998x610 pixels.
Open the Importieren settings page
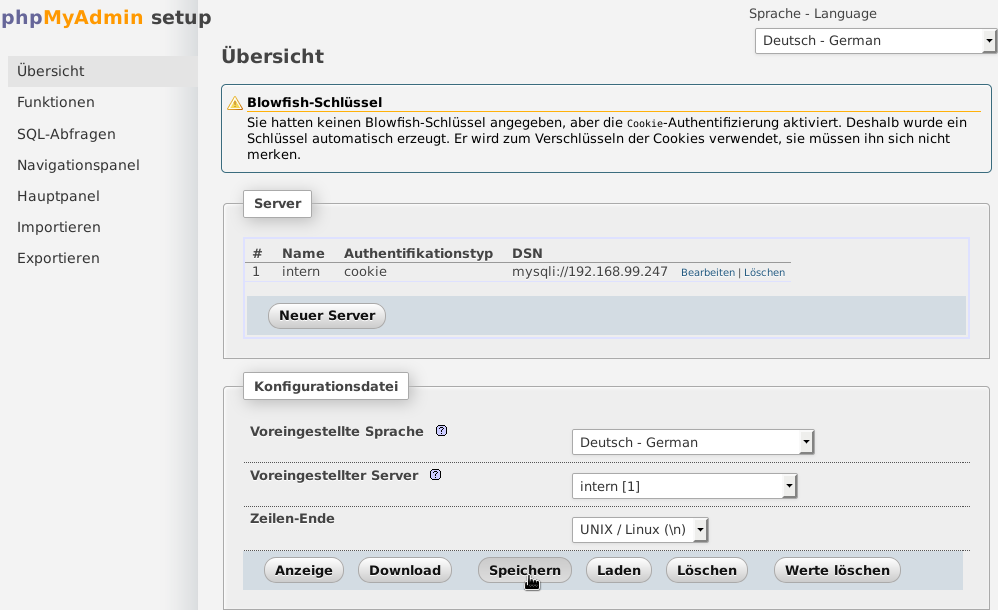pos(59,227)
